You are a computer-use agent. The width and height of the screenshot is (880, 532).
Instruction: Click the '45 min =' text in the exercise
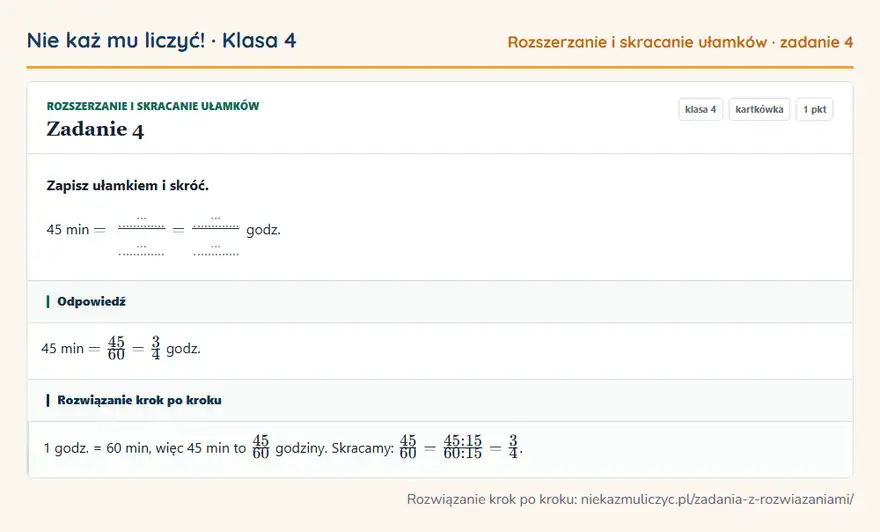(76, 230)
